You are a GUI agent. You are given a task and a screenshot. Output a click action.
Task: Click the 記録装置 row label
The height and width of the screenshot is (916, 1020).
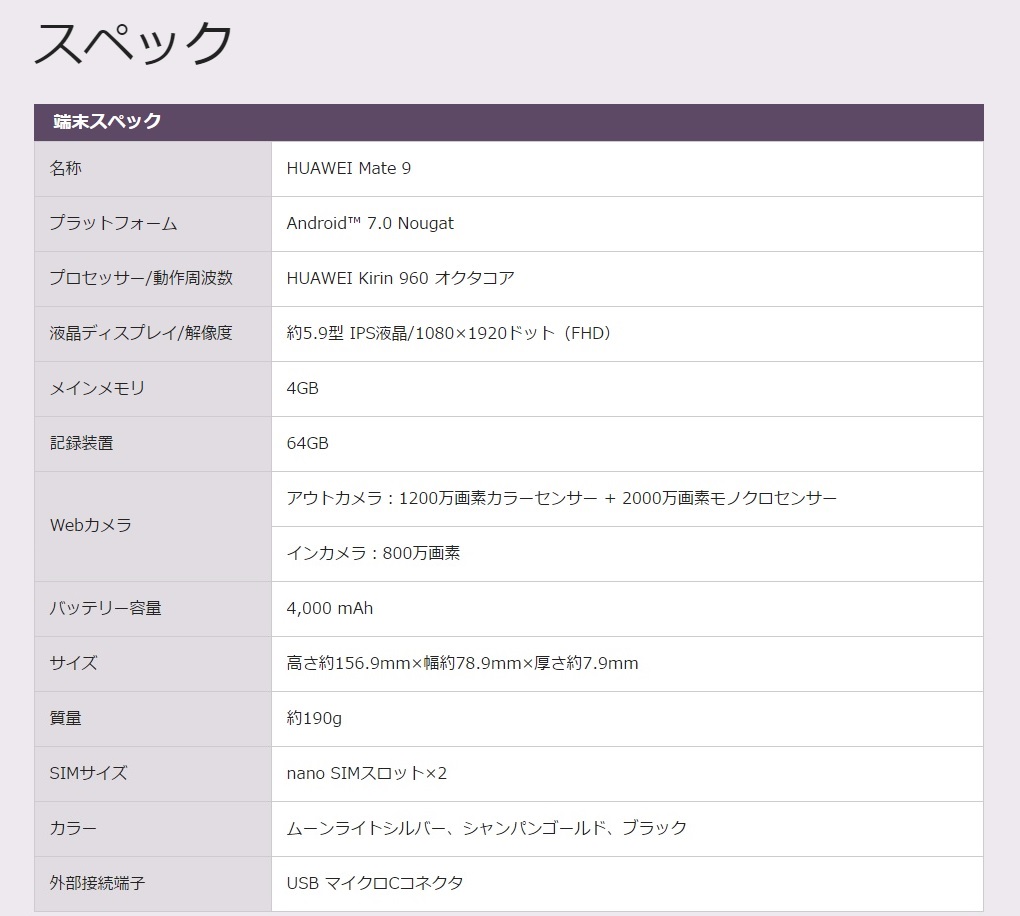81,443
